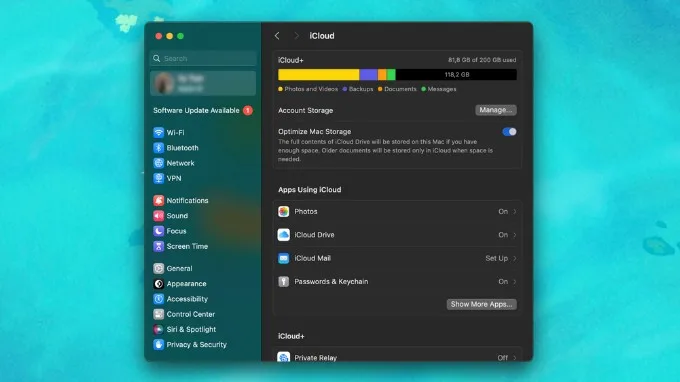The width and height of the screenshot is (680, 382).
Task: Click the Private Relay 'Off' status
Action: coord(503,358)
